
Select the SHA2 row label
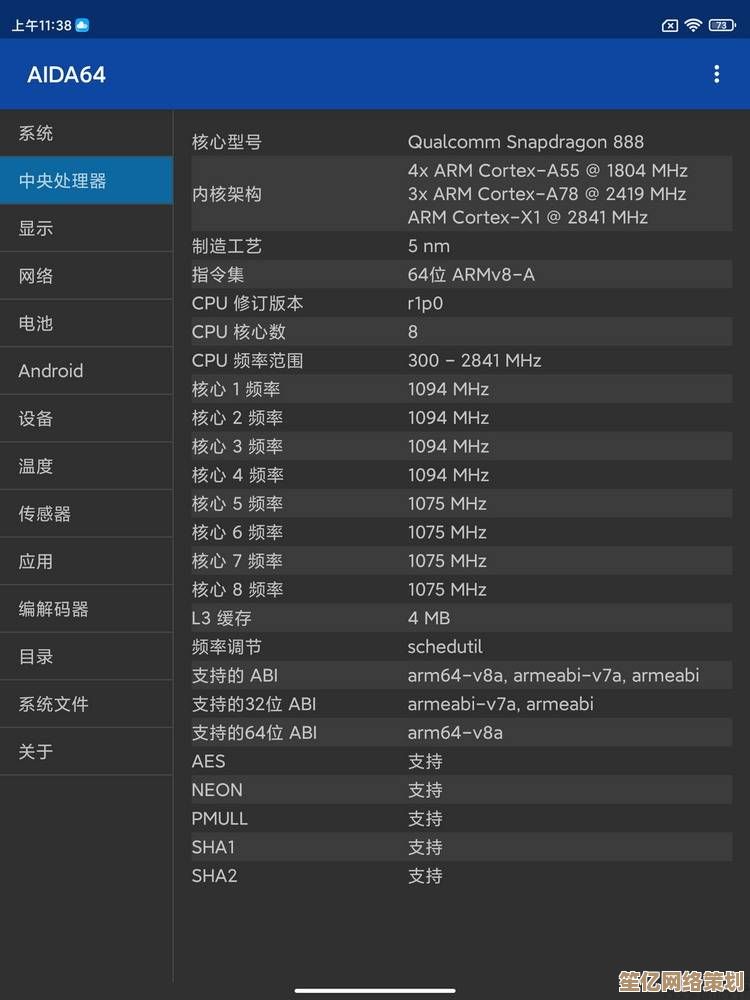[x=214, y=876]
